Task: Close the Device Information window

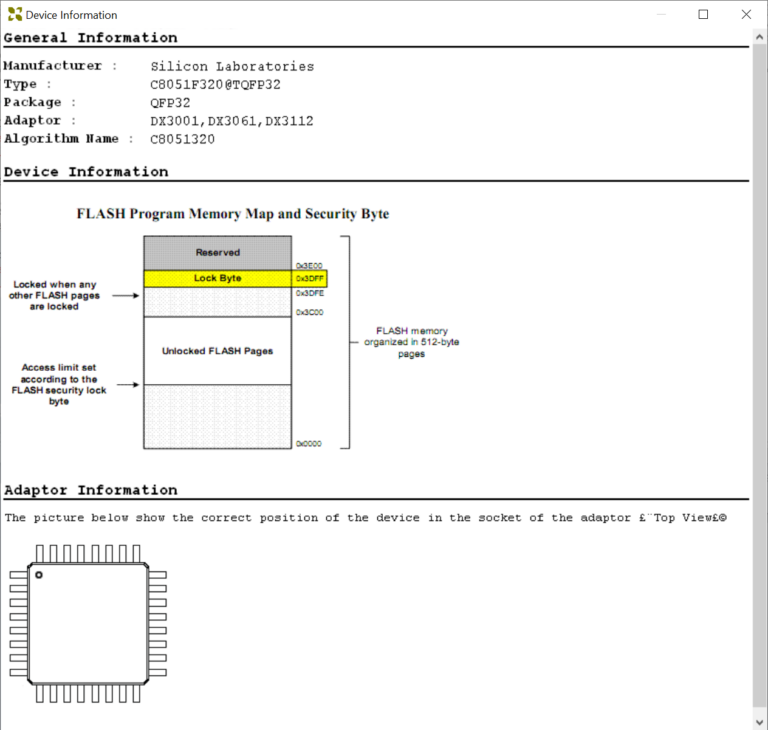Action: 744,15
